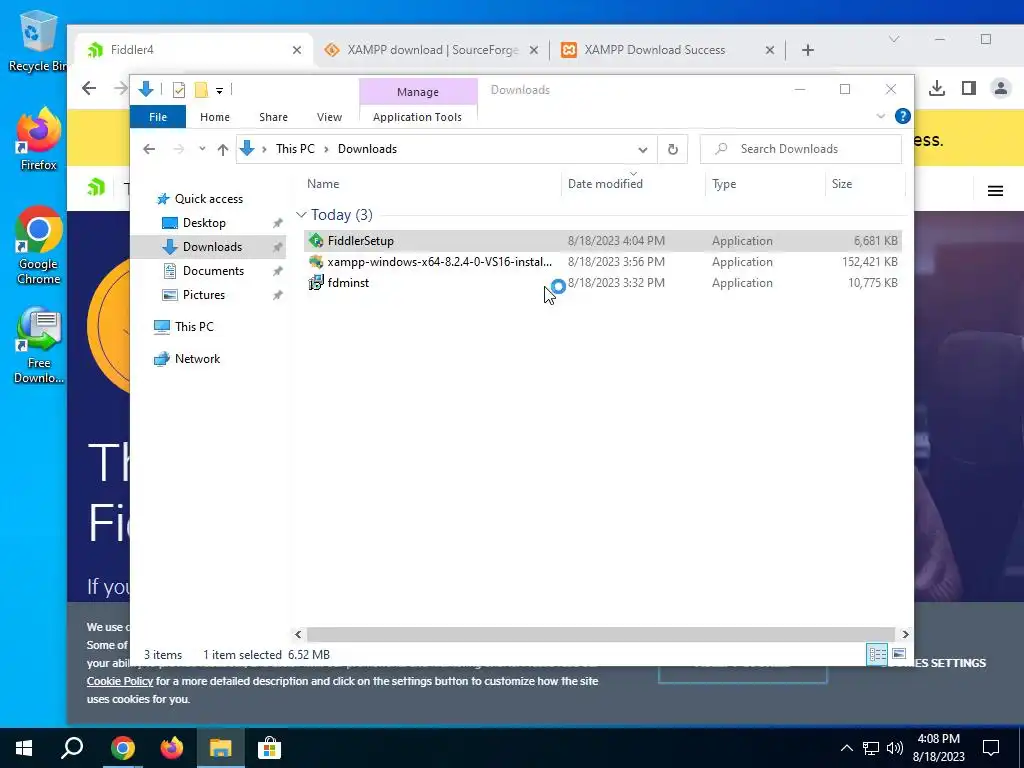Screen dimensions: 1024x768
Task: Open Explorer Help question mark icon
Action: pyautogui.click(x=903, y=116)
